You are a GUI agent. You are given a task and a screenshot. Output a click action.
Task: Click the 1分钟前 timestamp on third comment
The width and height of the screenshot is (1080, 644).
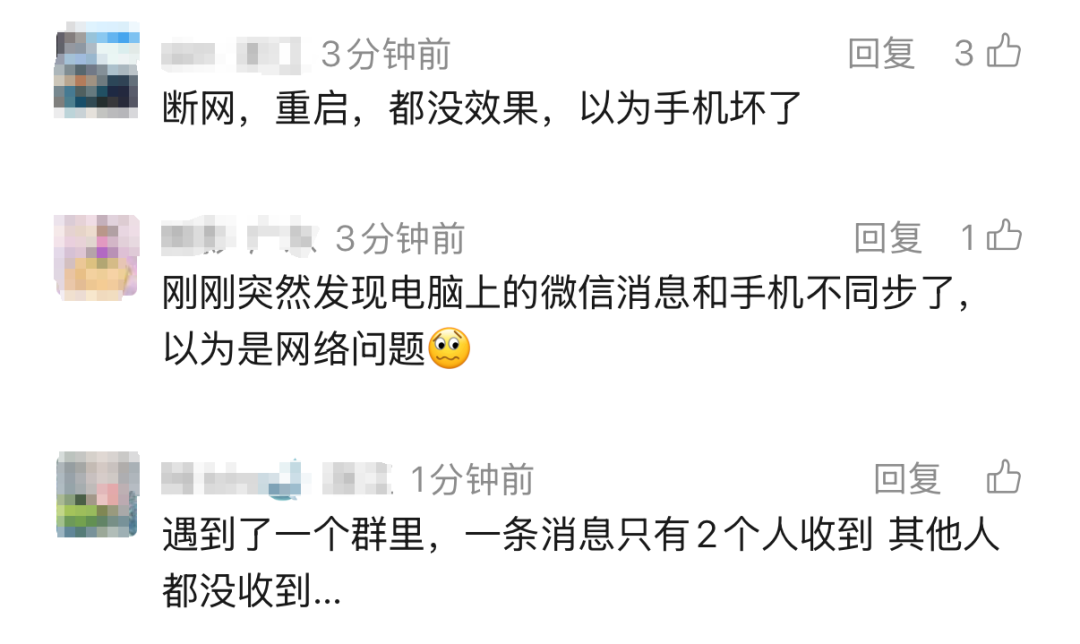coord(472,479)
